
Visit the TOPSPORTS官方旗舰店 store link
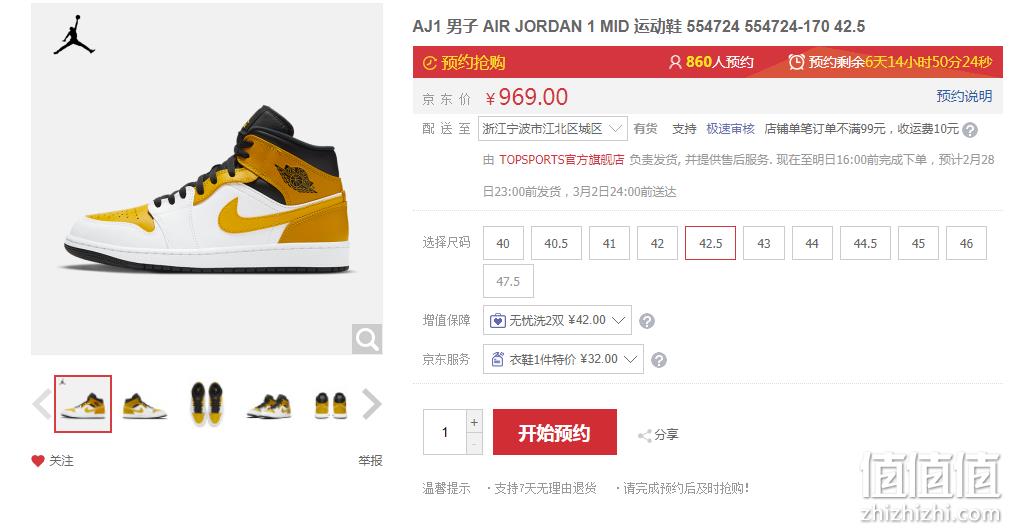(x=561, y=160)
